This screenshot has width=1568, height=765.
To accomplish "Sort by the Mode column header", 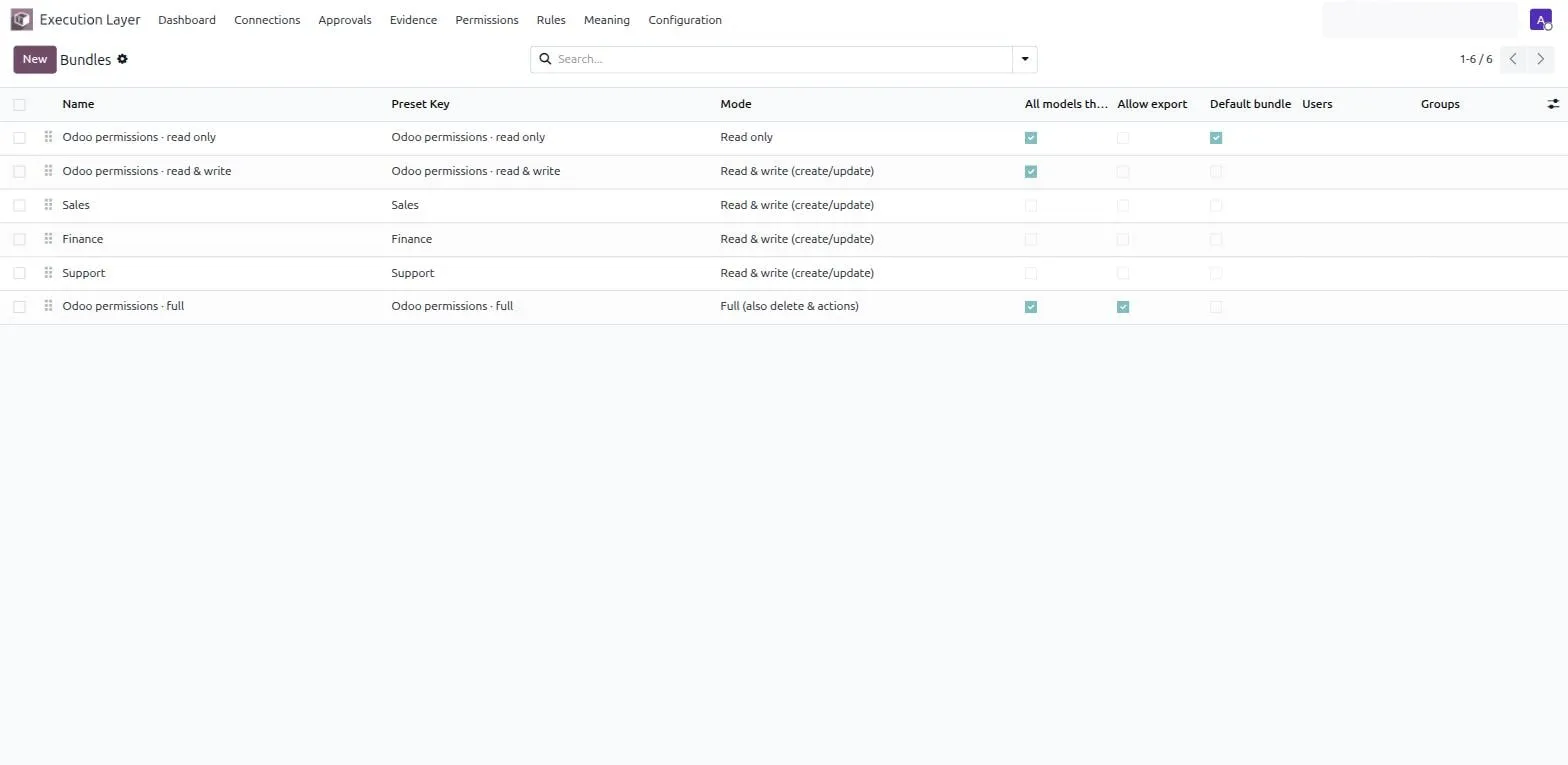I will click(736, 104).
